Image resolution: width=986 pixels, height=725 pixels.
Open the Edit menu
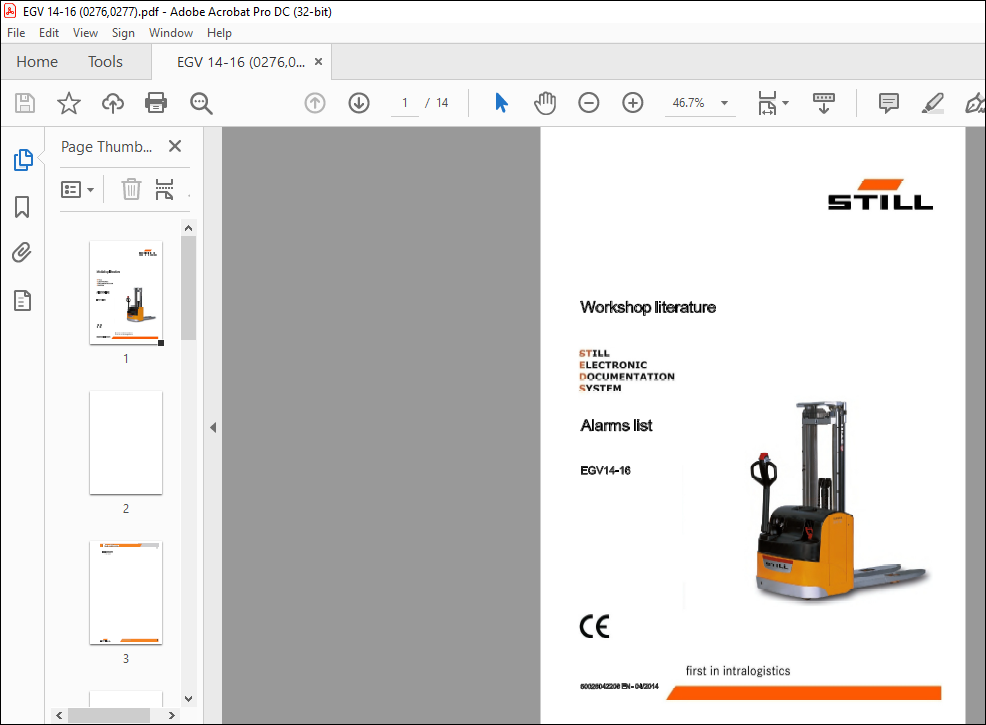tap(48, 33)
